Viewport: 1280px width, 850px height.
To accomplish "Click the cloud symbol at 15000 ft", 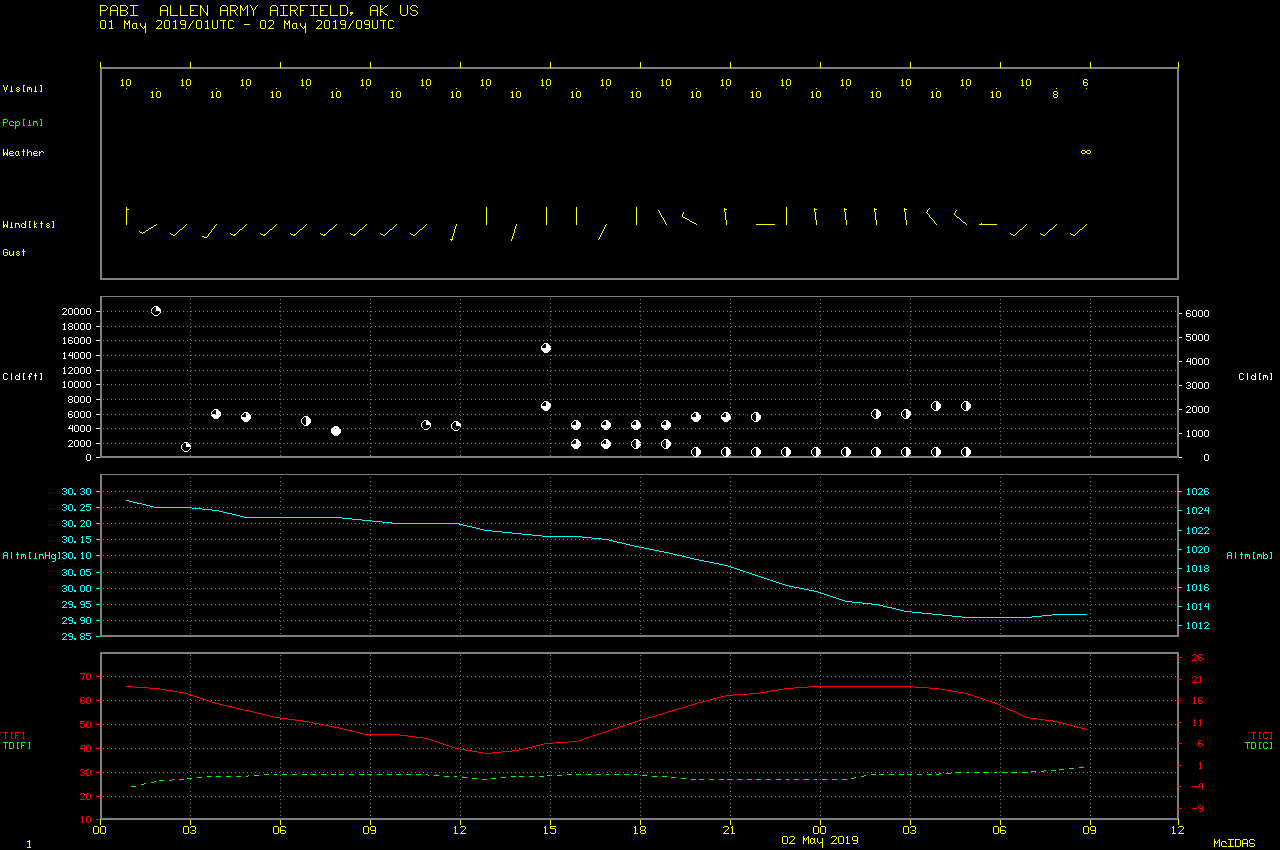I will 546,348.
